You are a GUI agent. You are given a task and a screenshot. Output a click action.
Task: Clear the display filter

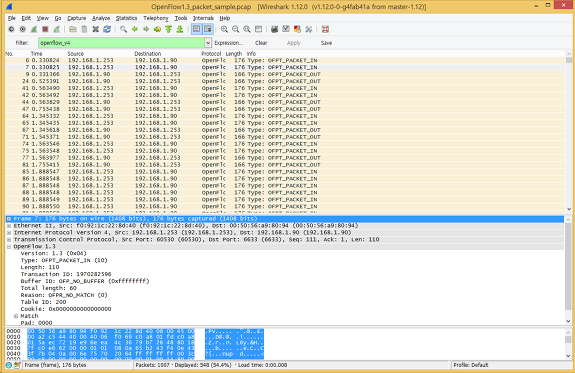click(261, 43)
